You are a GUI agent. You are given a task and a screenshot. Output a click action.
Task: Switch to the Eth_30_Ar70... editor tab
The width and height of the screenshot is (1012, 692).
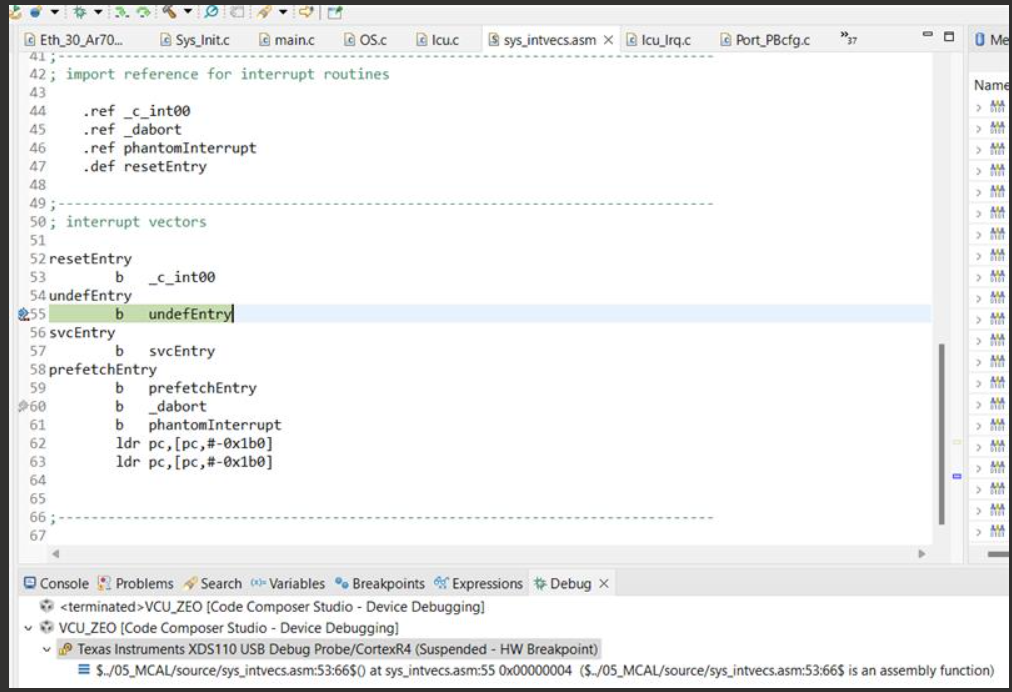tap(73, 40)
